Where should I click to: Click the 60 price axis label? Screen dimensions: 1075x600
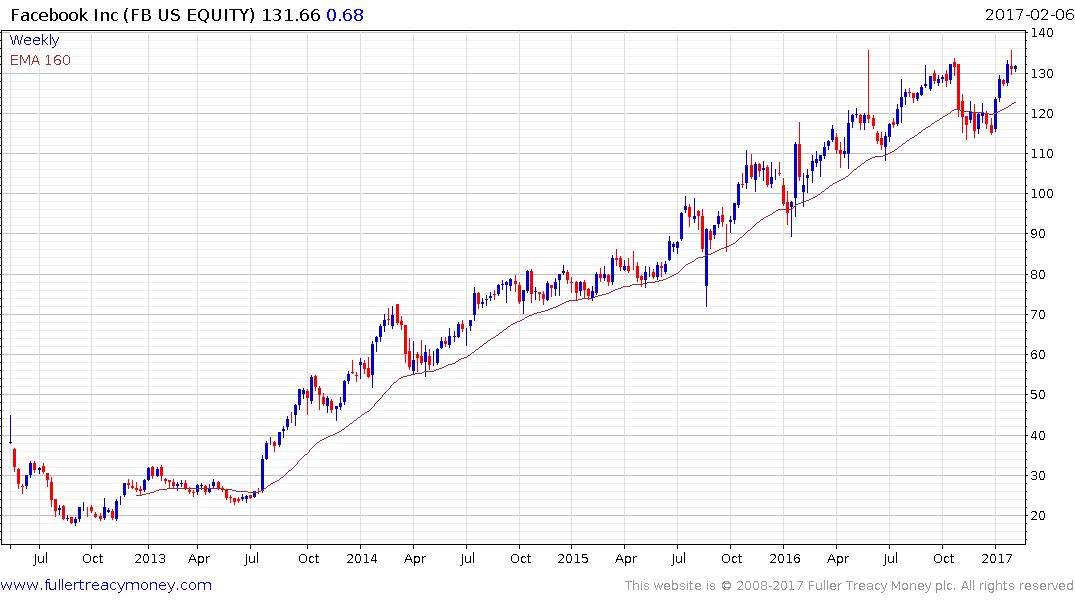tap(1038, 355)
